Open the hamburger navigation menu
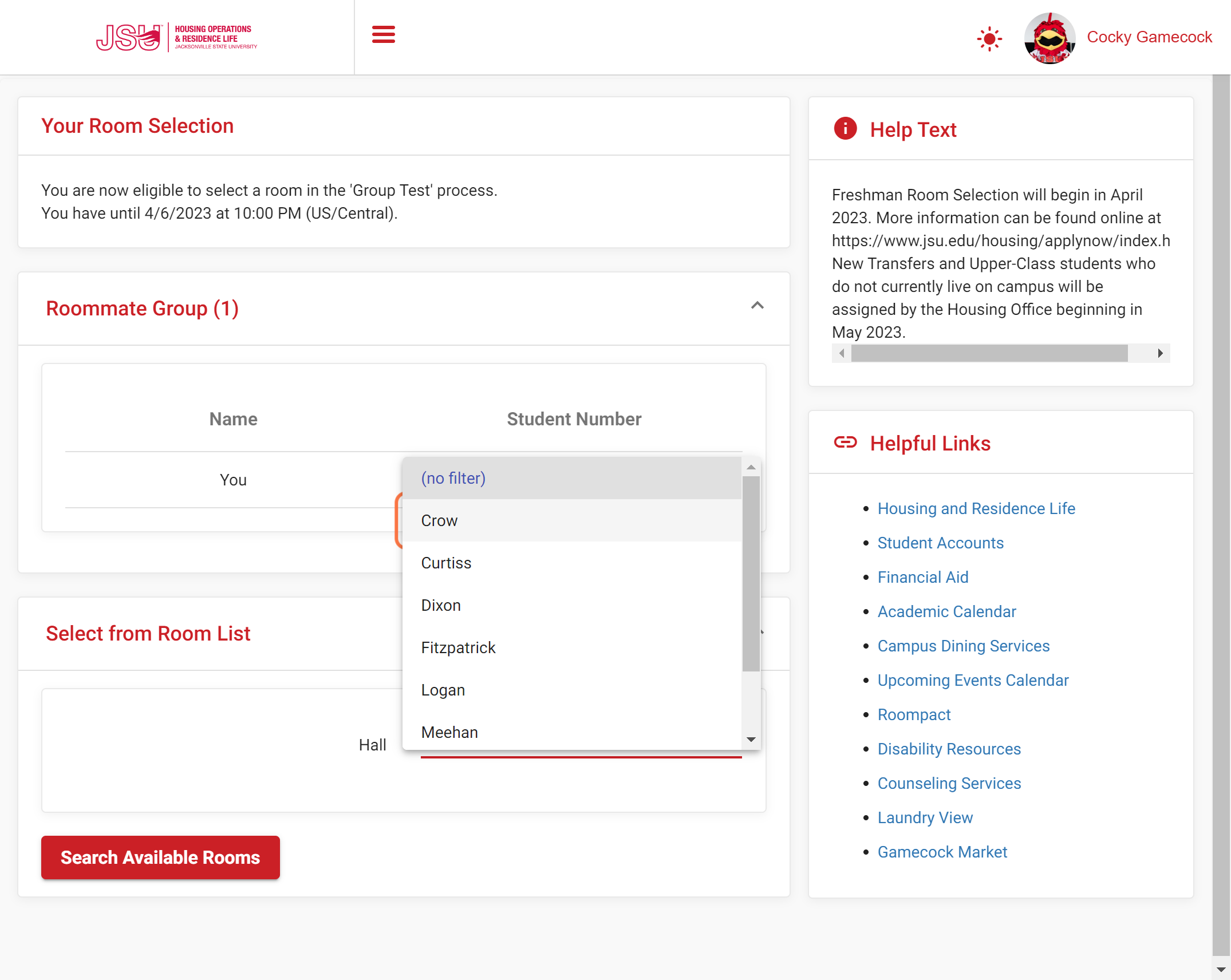Viewport: 1231px width, 980px height. point(383,34)
